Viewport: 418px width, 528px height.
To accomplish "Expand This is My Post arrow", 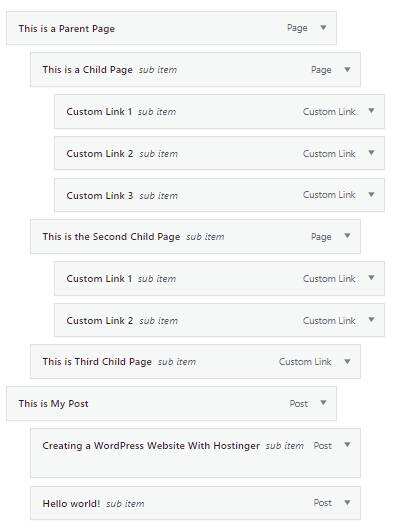I will 323,403.
